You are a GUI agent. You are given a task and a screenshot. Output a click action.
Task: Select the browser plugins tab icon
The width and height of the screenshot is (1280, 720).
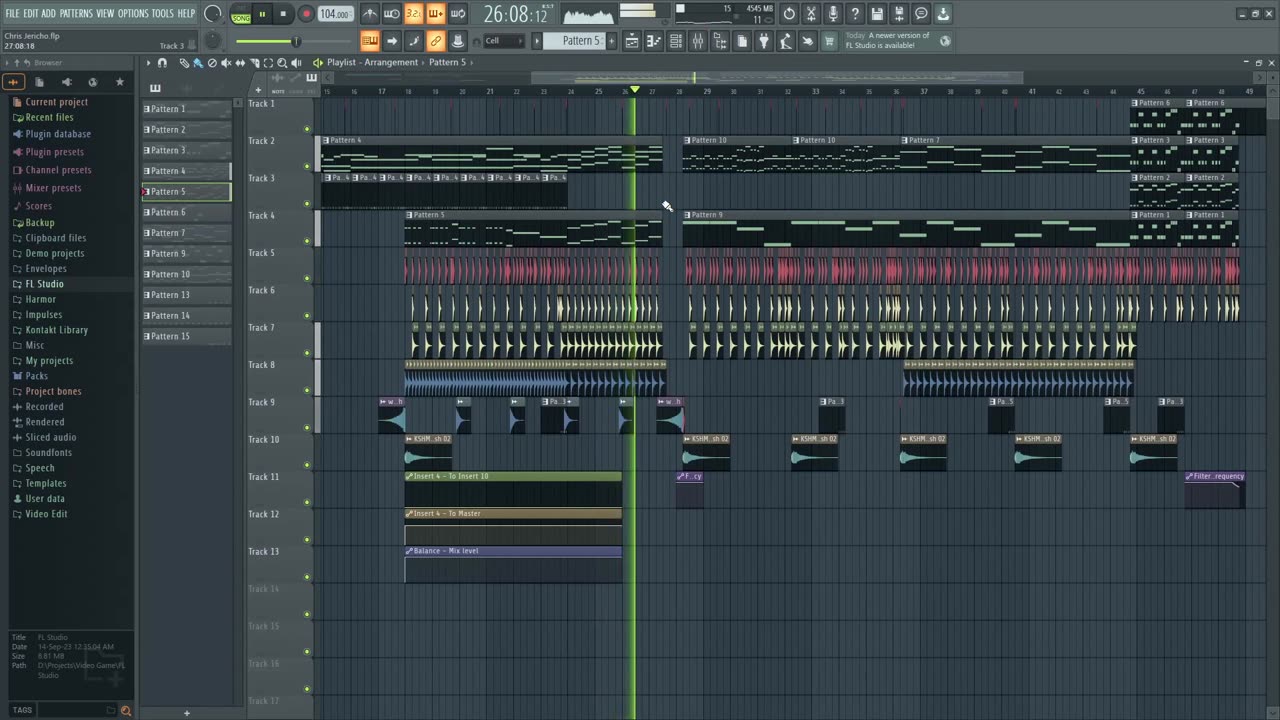point(66,82)
